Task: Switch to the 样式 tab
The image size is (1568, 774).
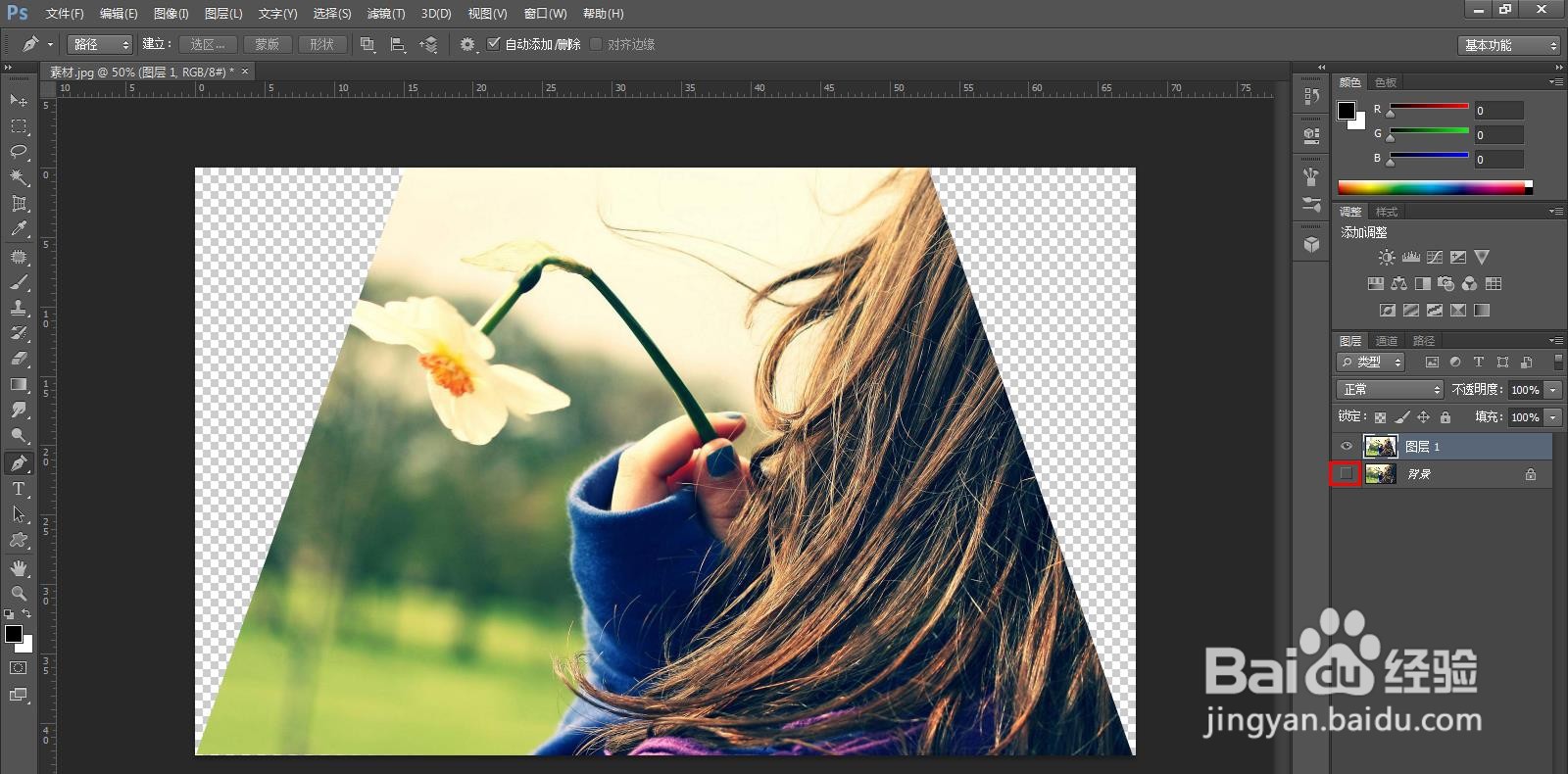Action: [1387, 212]
